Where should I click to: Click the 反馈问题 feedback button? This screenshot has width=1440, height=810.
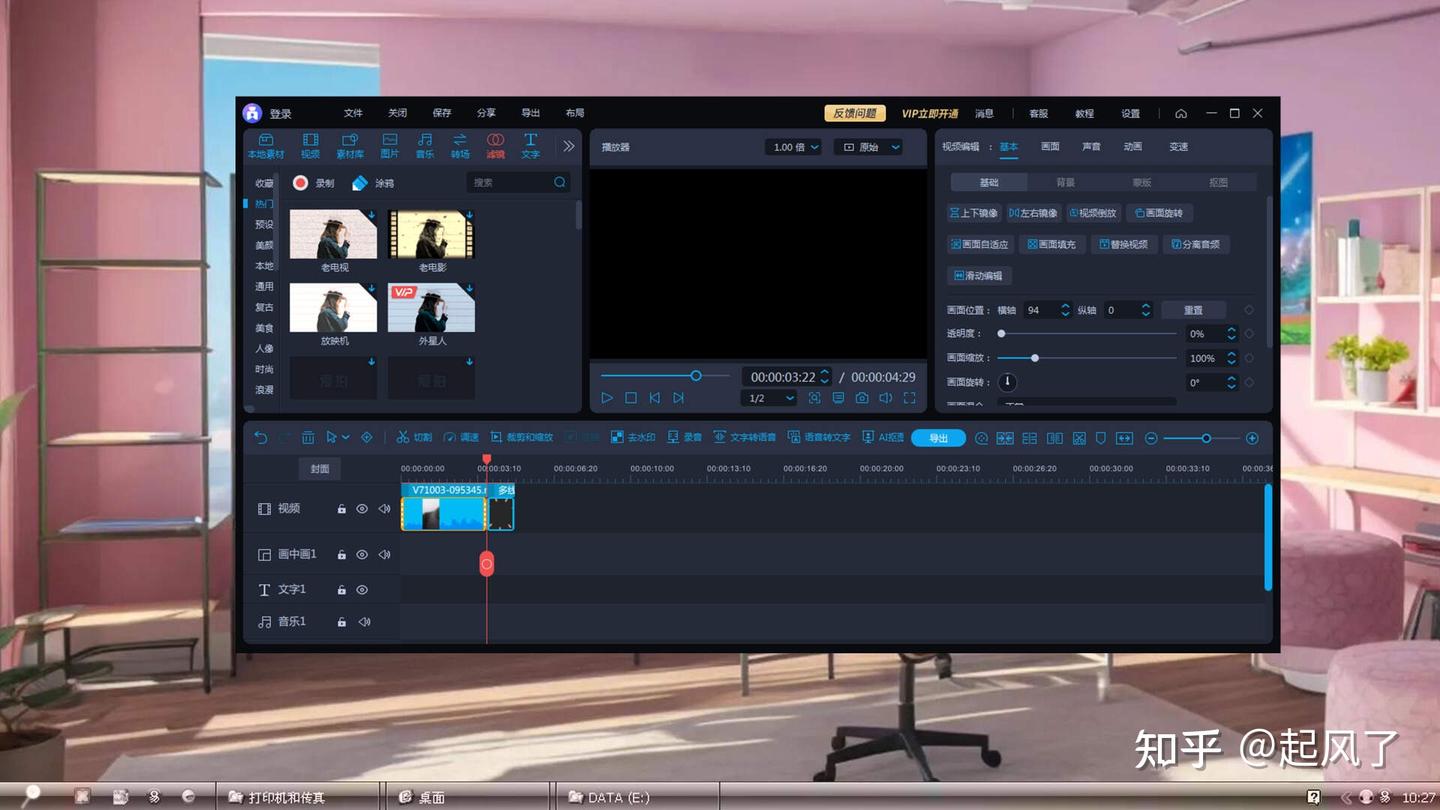(855, 114)
